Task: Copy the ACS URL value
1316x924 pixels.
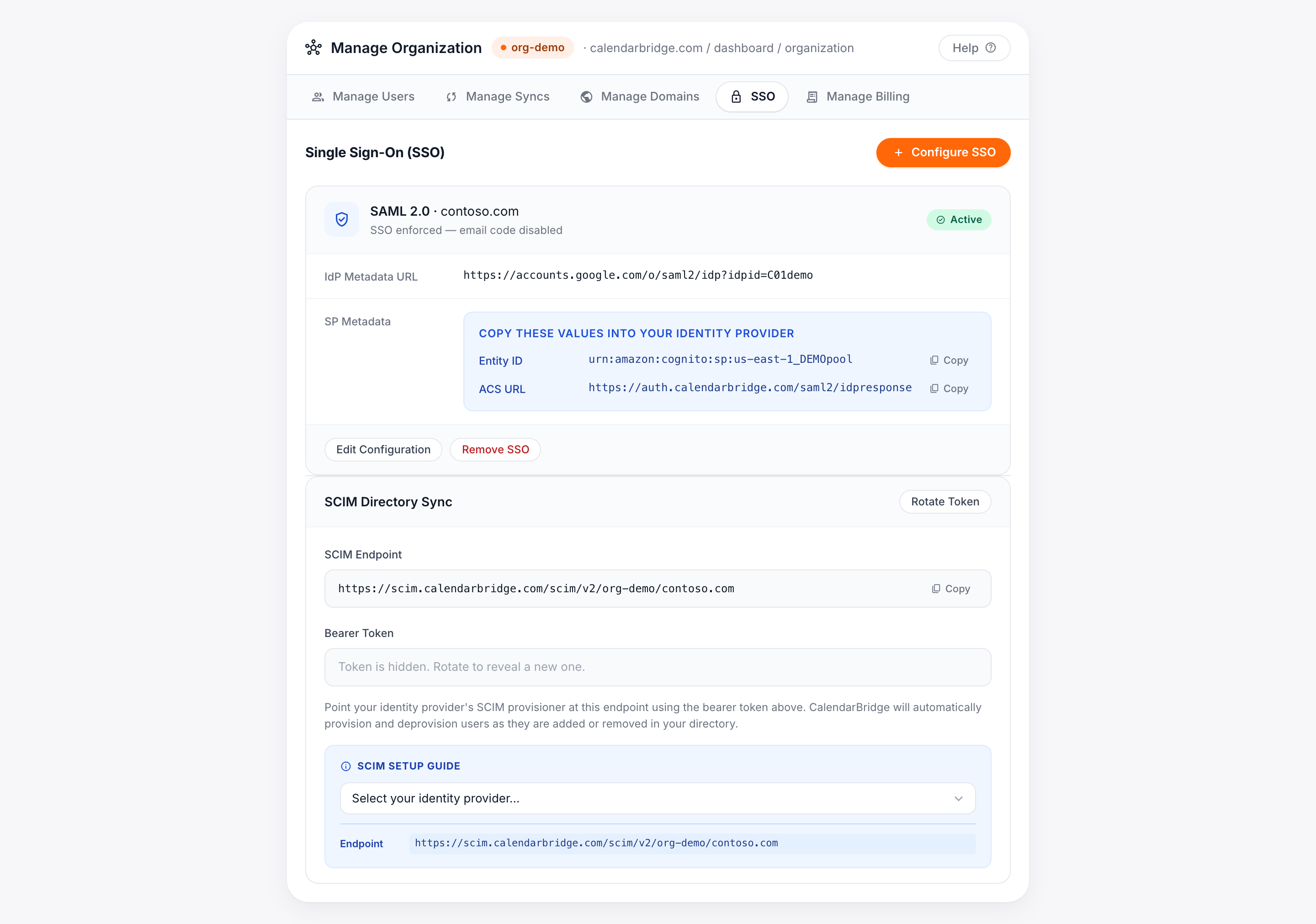Action: click(x=949, y=388)
